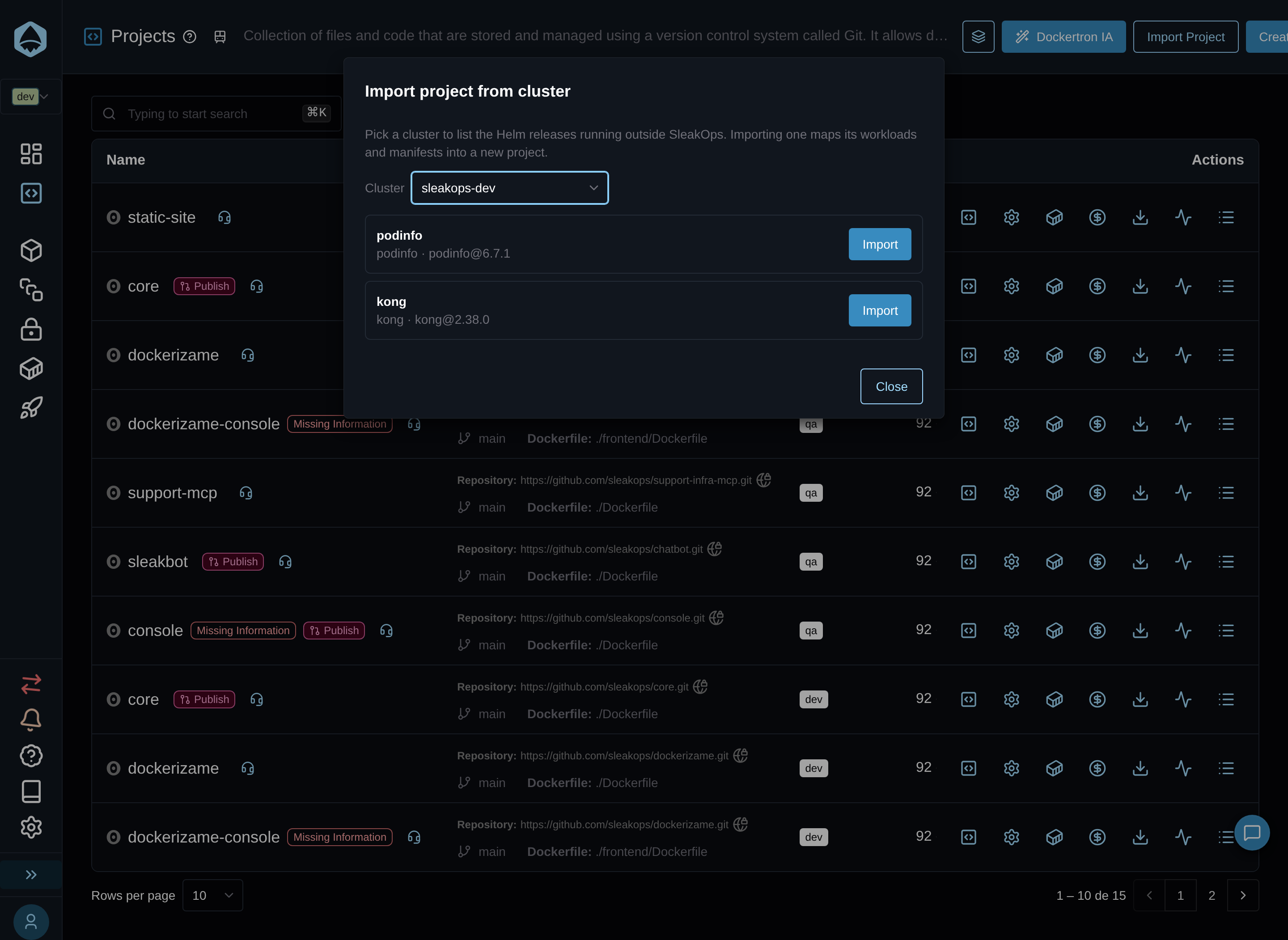
Task: Open activity pulse icon for console row
Action: [x=1183, y=631]
